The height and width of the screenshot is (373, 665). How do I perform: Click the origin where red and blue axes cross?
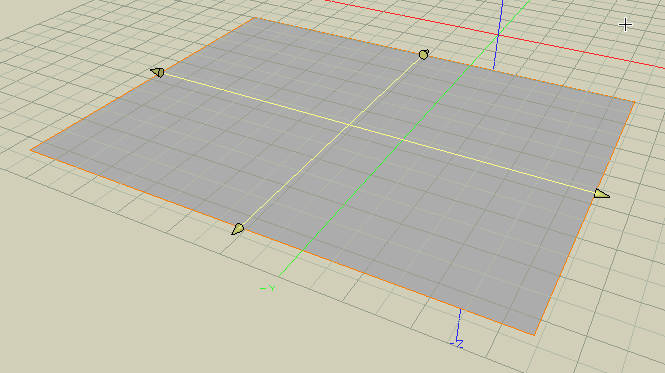[499, 35]
